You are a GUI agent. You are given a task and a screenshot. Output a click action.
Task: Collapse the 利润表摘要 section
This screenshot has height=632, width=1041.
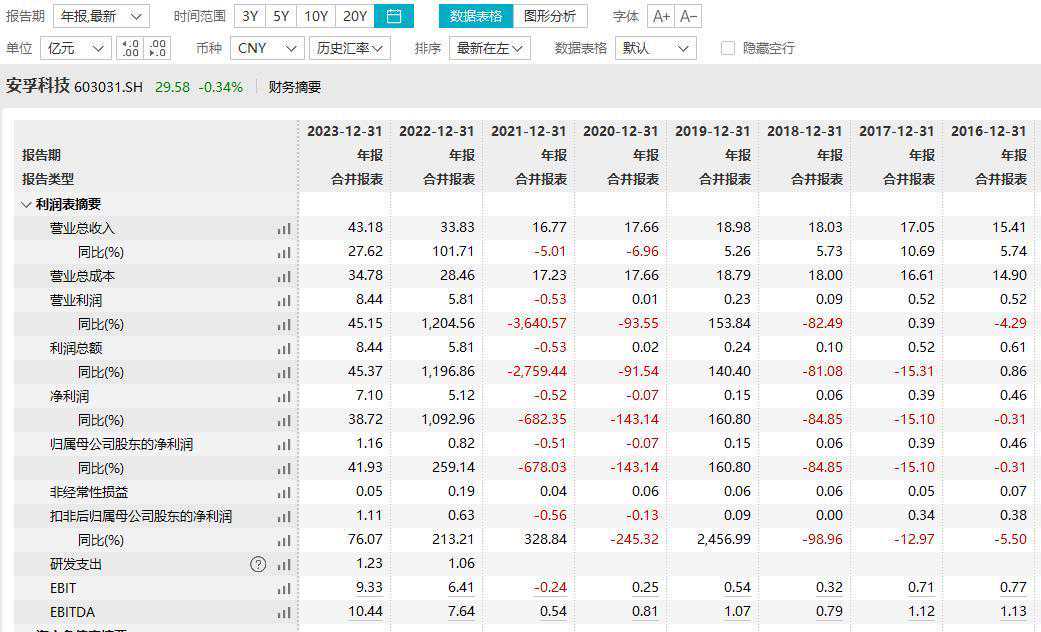26,204
